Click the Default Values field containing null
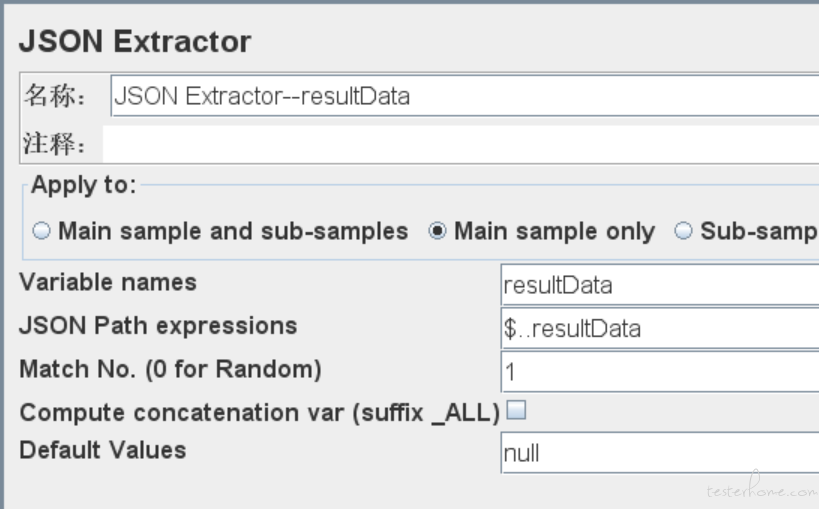 [x=660, y=453]
